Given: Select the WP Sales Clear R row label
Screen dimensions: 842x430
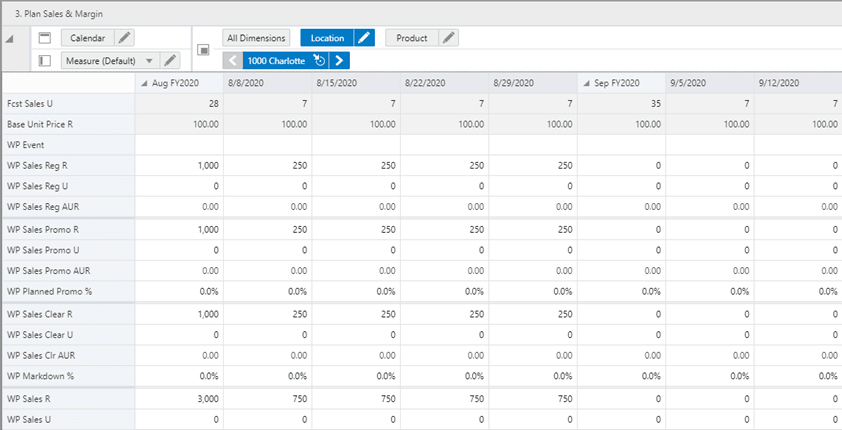Looking at the screenshot, I should click(x=68, y=315).
